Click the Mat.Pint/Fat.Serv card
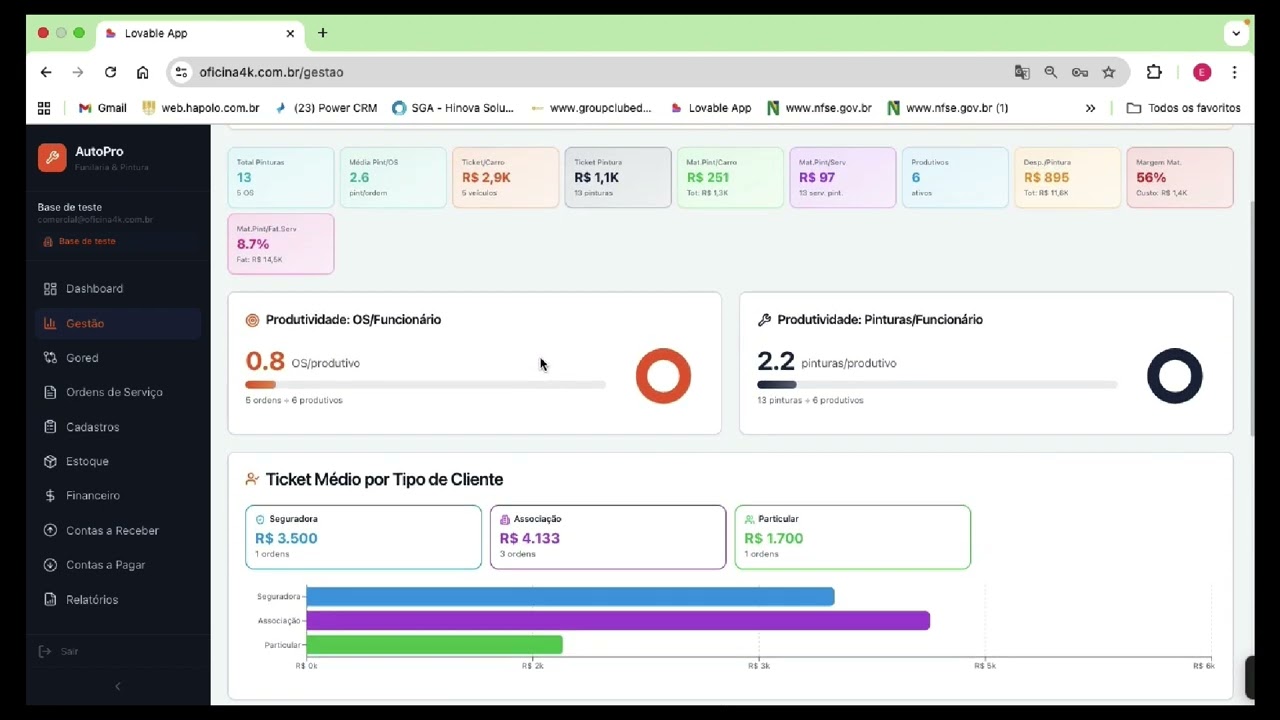 (x=281, y=244)
